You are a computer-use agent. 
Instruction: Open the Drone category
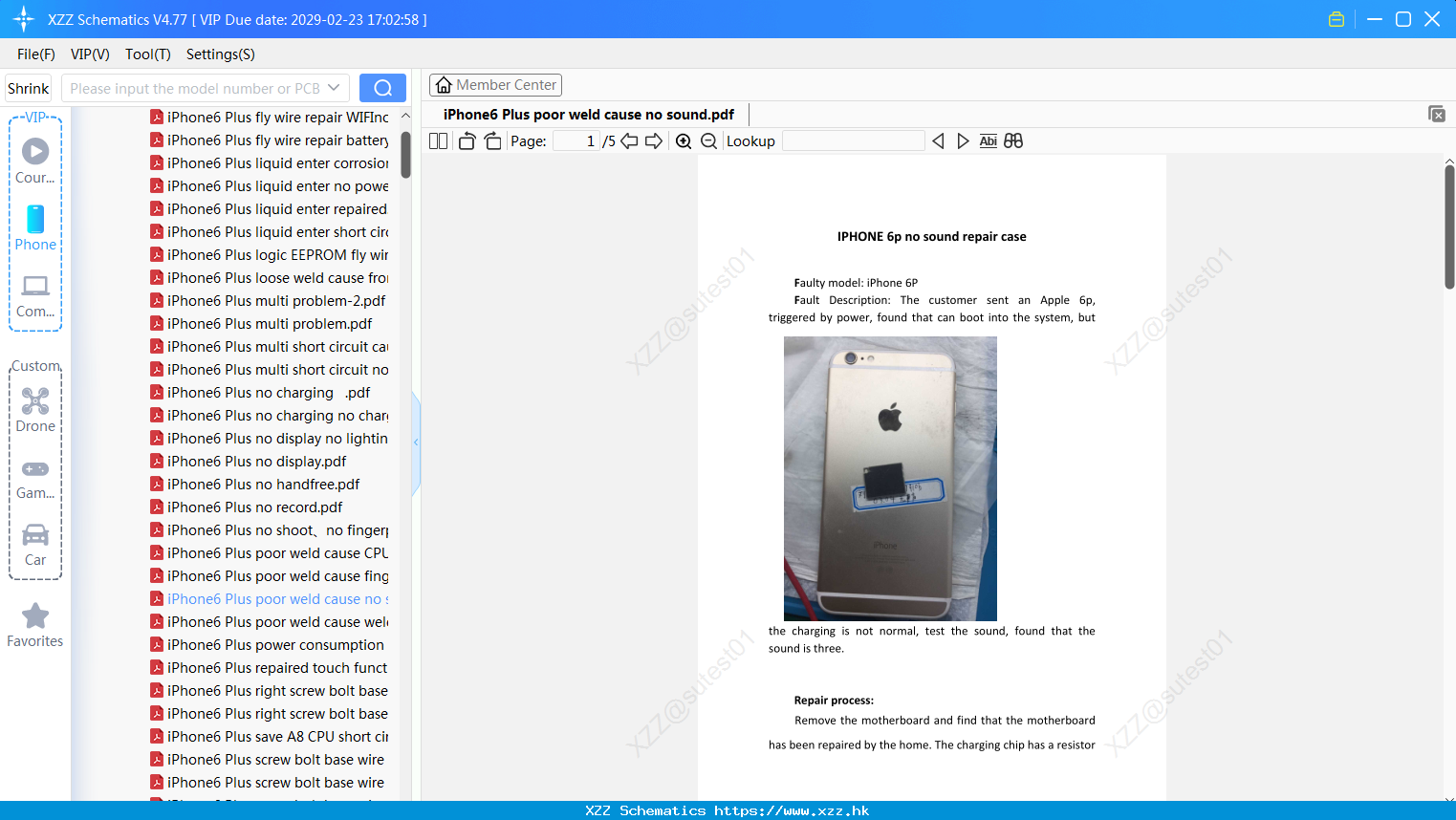pyautogui.click(x=35, y=410)
